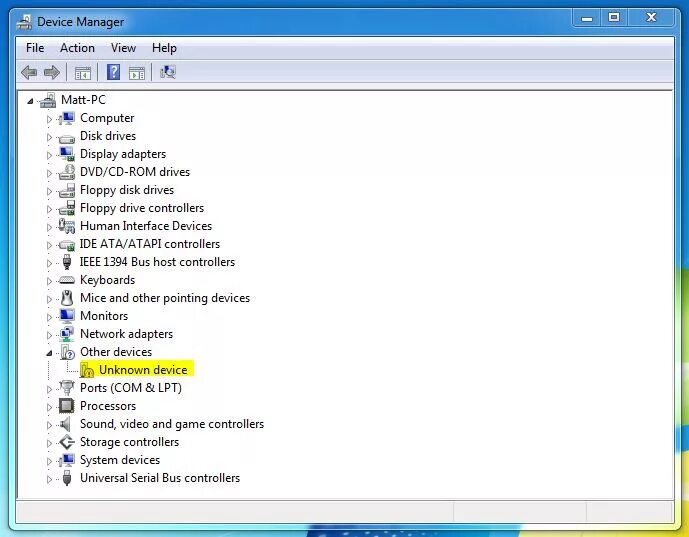Open the blue Help toolbar icon
Viewport: 689px width, 537px height.
click(x=113, y=72)
